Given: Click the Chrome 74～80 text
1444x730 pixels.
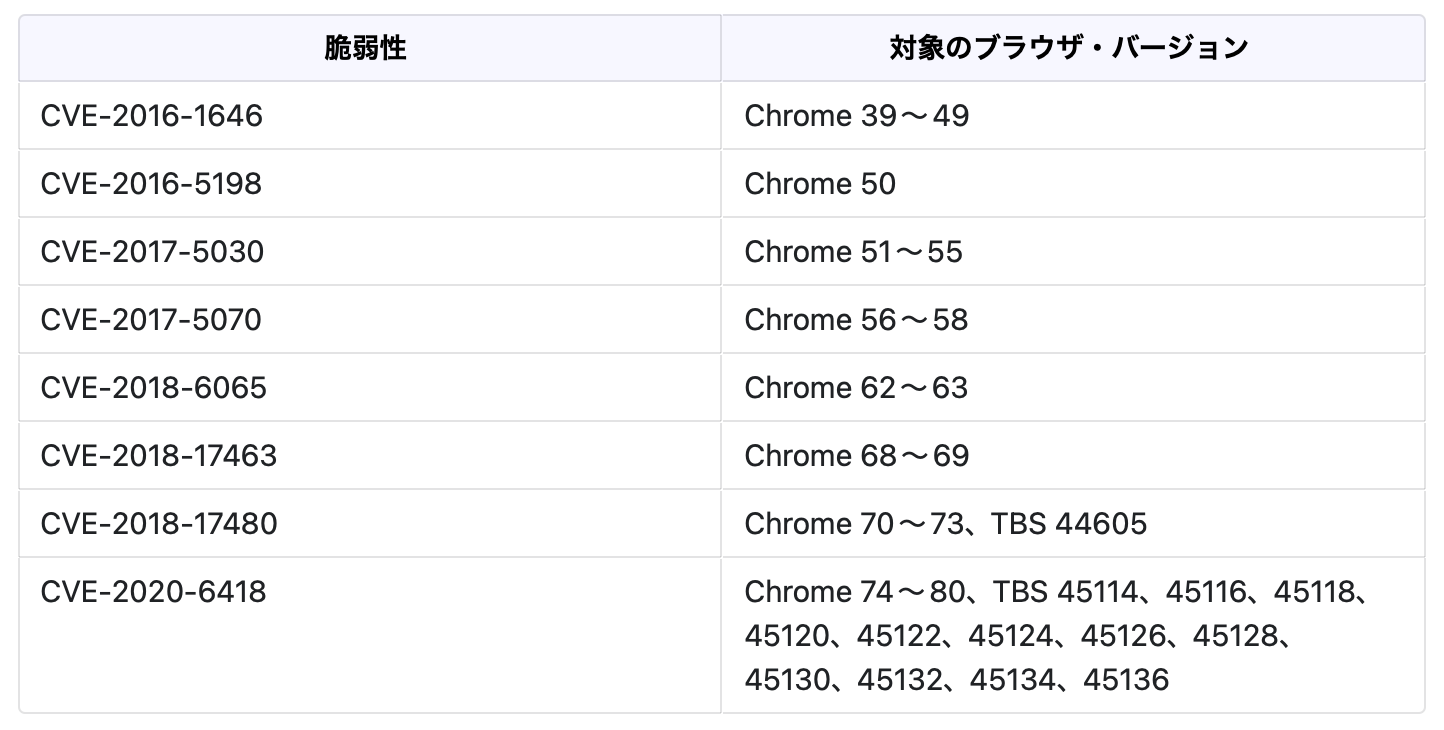Looking at the screenshot, I should point(852,592).
